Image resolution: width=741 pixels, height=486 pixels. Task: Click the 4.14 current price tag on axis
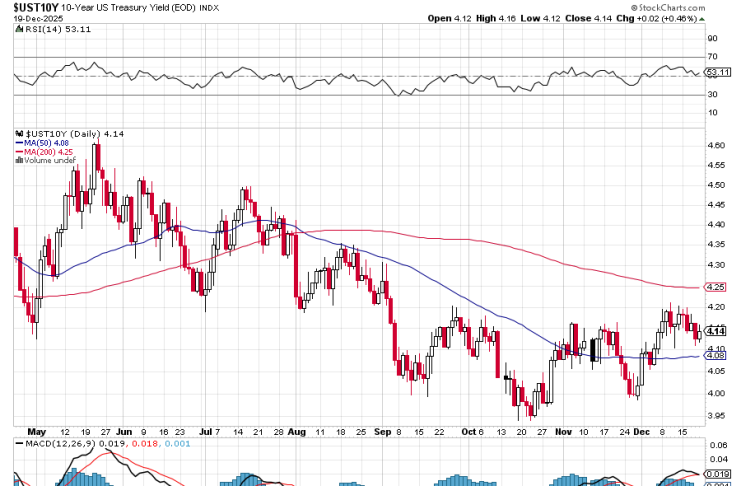(x=715, y=331)
